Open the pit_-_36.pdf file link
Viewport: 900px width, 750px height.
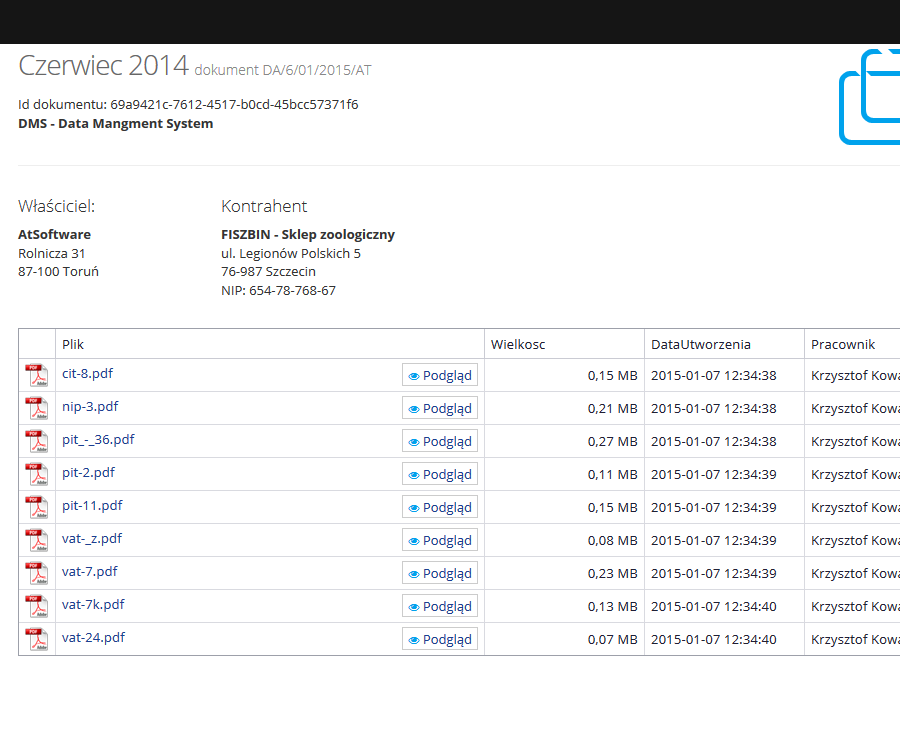pyautogui.click(x=98, y=440)
